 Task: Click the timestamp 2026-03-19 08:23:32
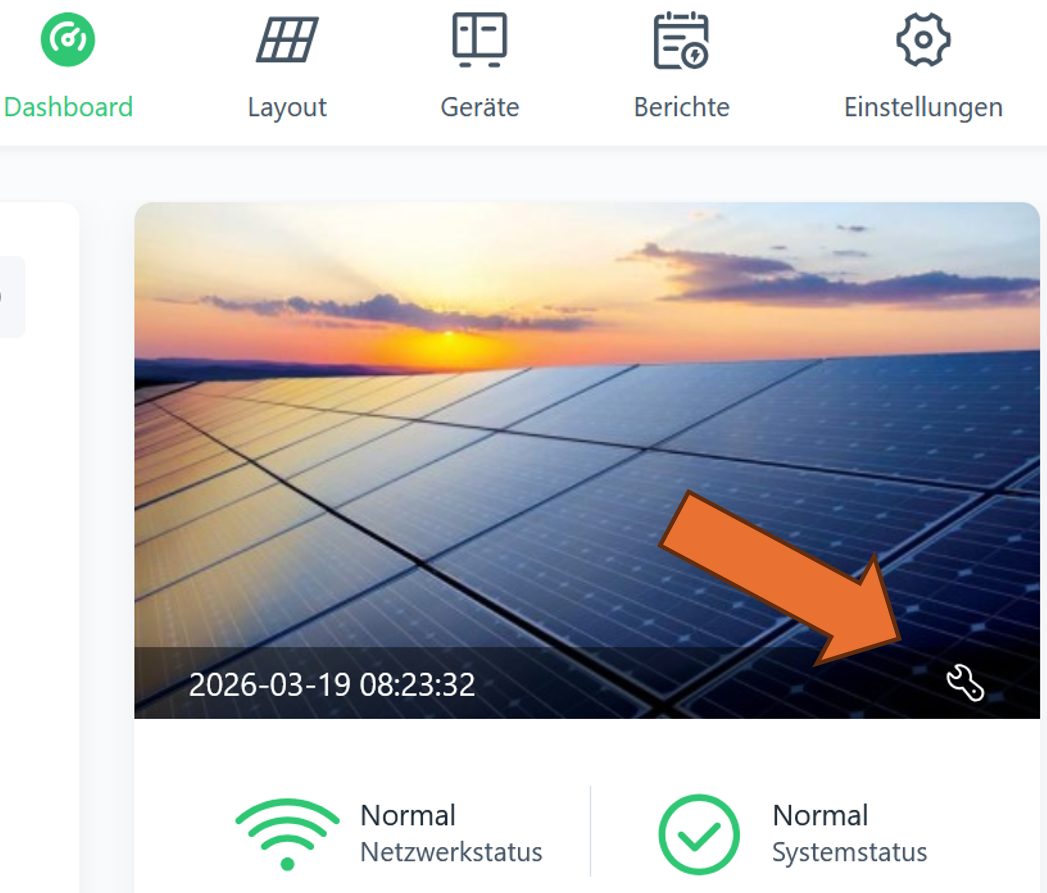coord(332,685)
